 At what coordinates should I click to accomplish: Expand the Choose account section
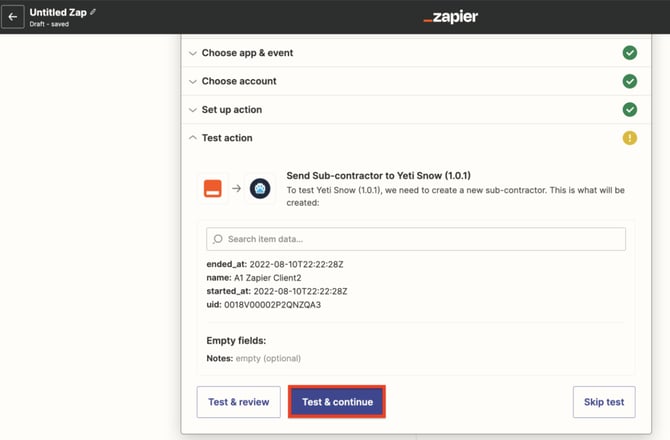coord(239,81)
